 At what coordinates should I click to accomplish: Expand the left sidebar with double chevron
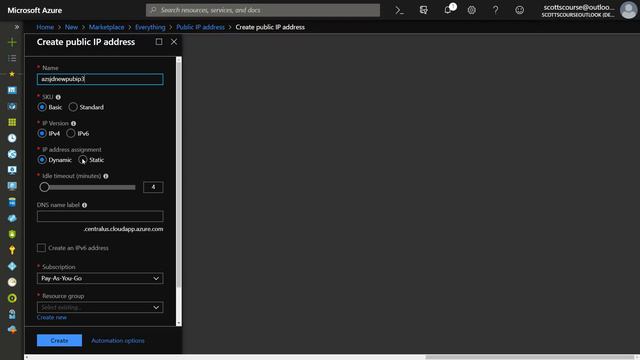pyautogui.click(x=16, y=27)
